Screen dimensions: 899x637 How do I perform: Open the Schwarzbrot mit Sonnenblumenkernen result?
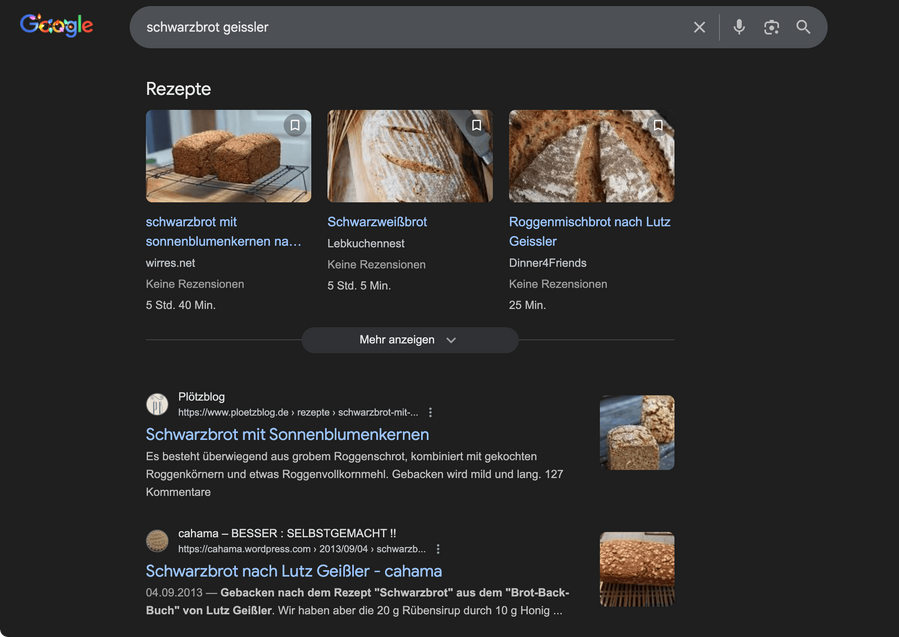[287, 434]
